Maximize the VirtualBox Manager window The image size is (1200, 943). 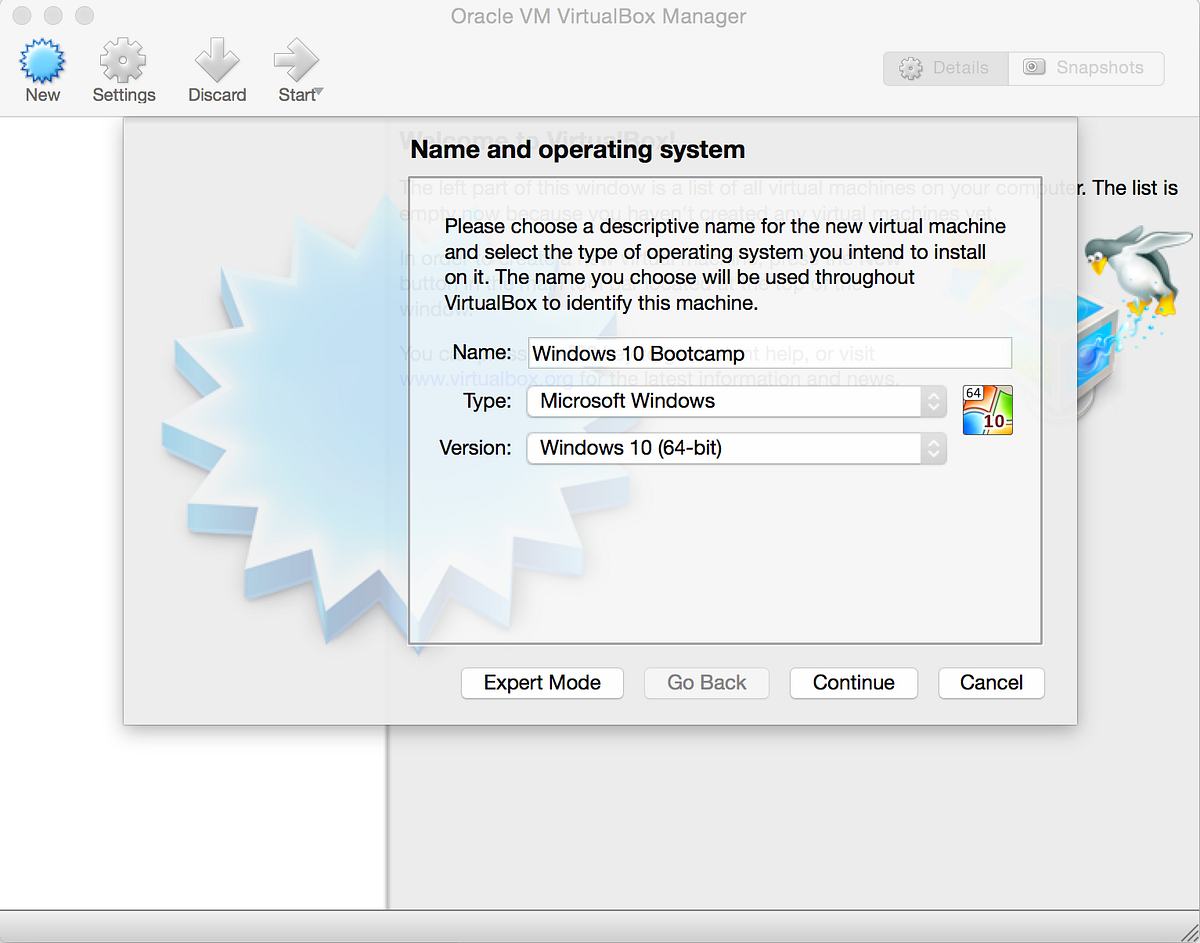click(84, 16)
